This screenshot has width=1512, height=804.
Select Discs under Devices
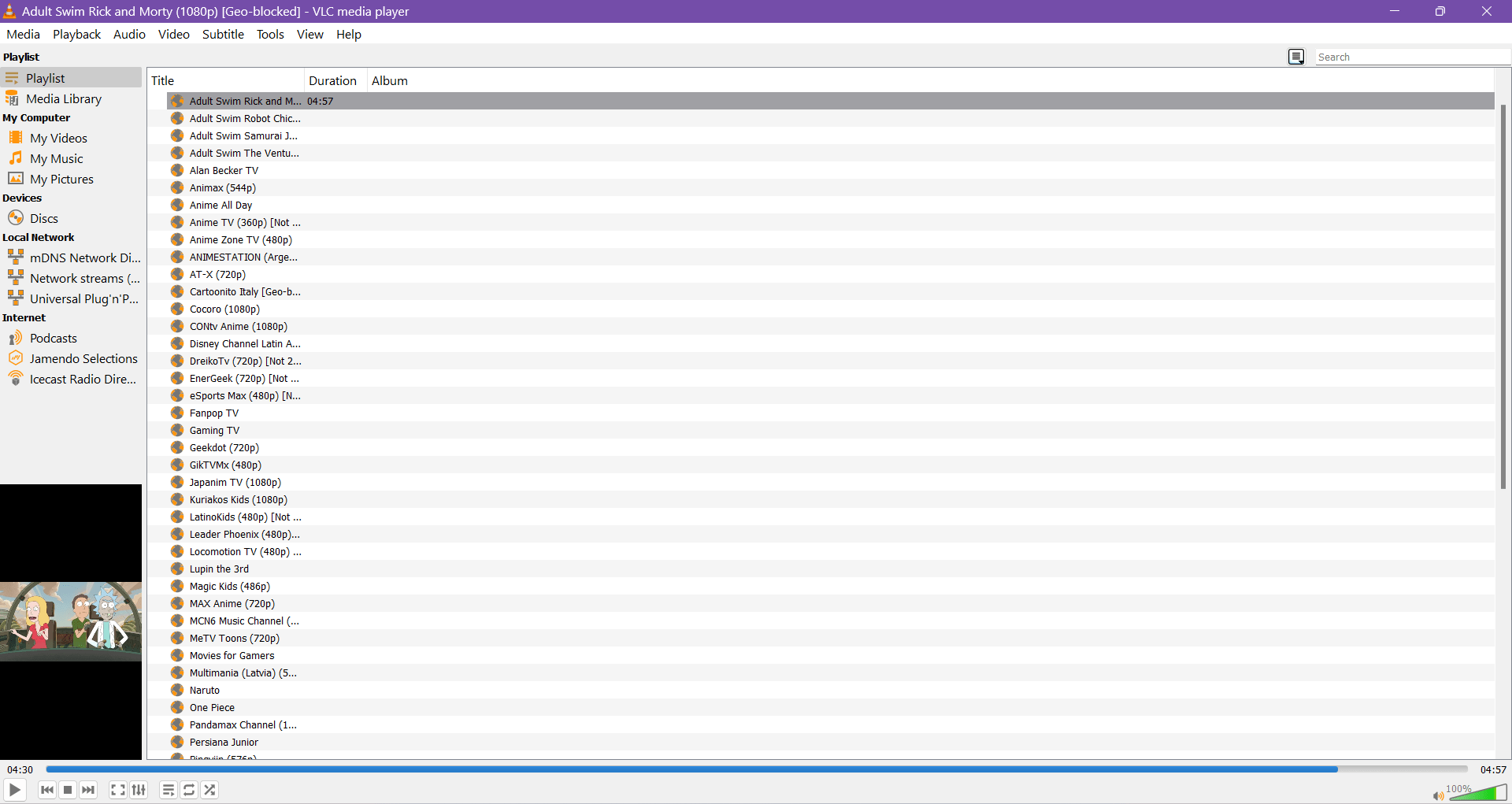point(71,218)
